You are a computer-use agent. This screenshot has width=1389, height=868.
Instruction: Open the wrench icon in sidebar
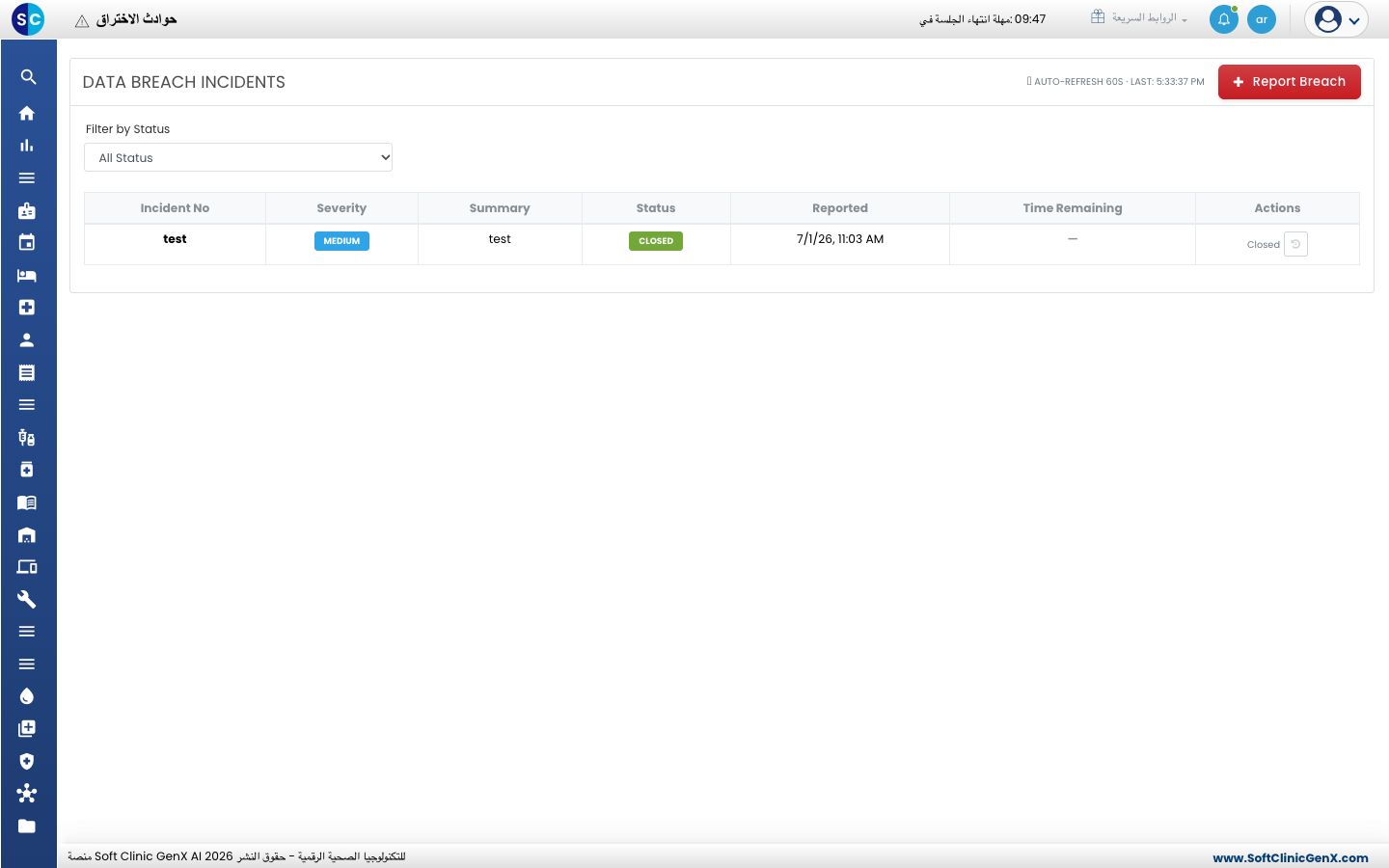click(27, 600)
